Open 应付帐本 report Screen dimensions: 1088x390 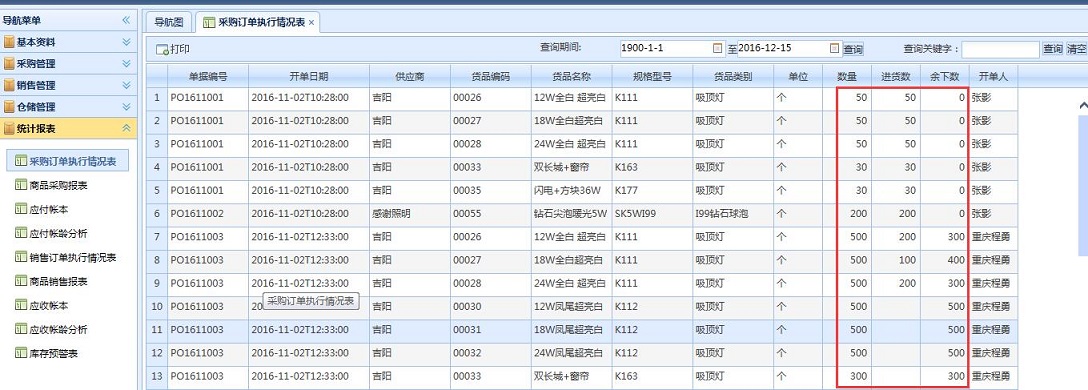[42, 210]
